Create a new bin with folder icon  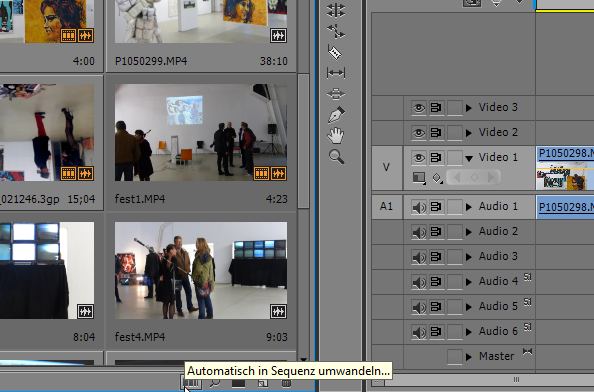pyautogui.click(x=238, y=383)
